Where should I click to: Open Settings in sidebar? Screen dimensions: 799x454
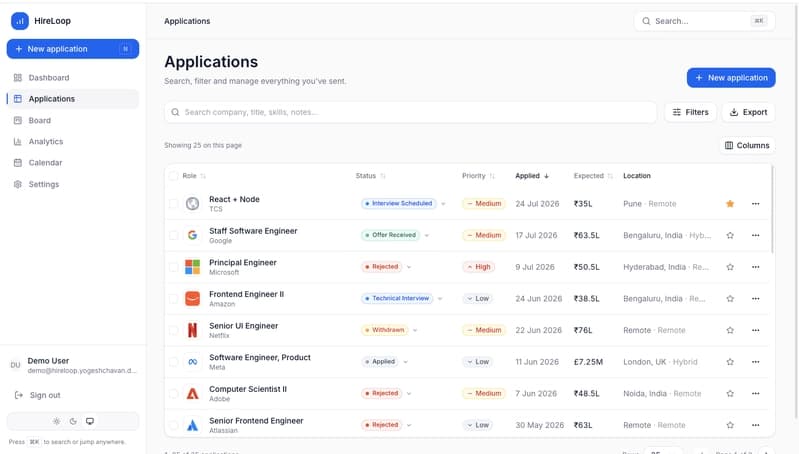(x=72, y=184)
